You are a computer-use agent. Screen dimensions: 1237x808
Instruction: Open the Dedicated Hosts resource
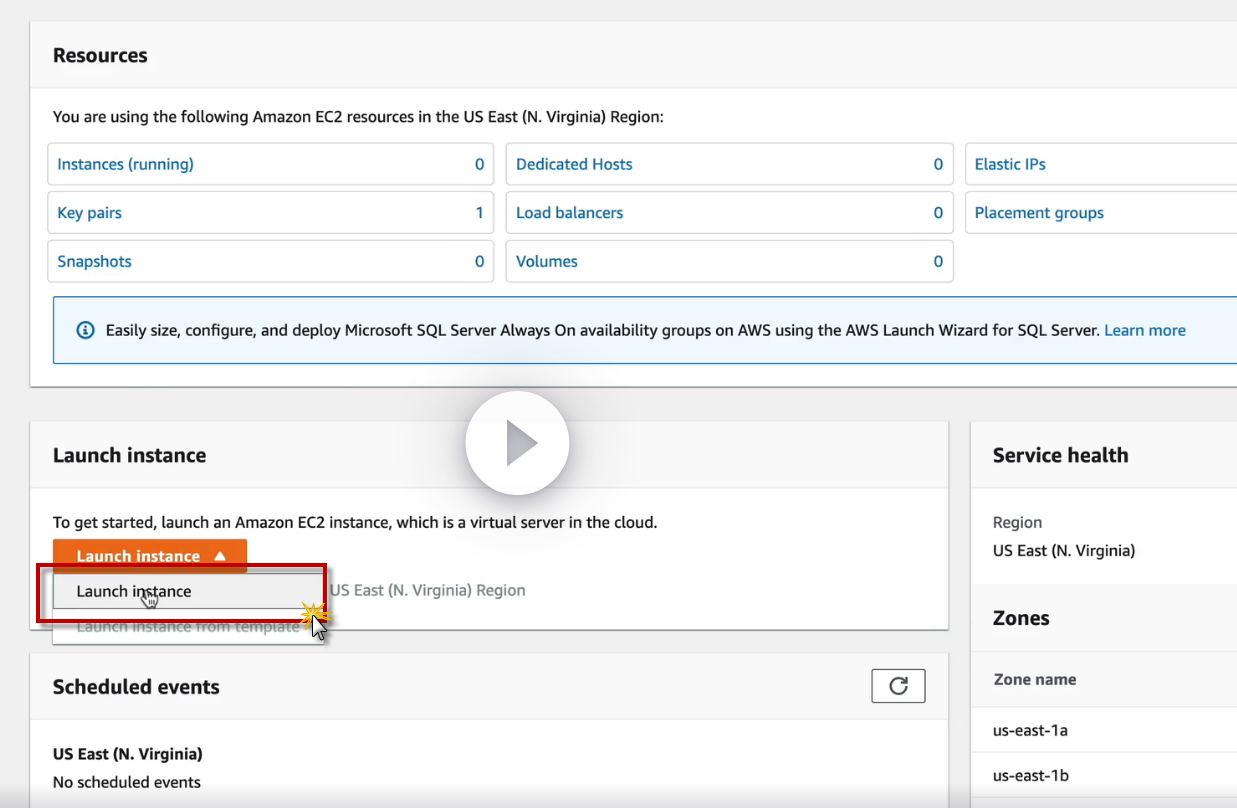[x=574, y=164]
